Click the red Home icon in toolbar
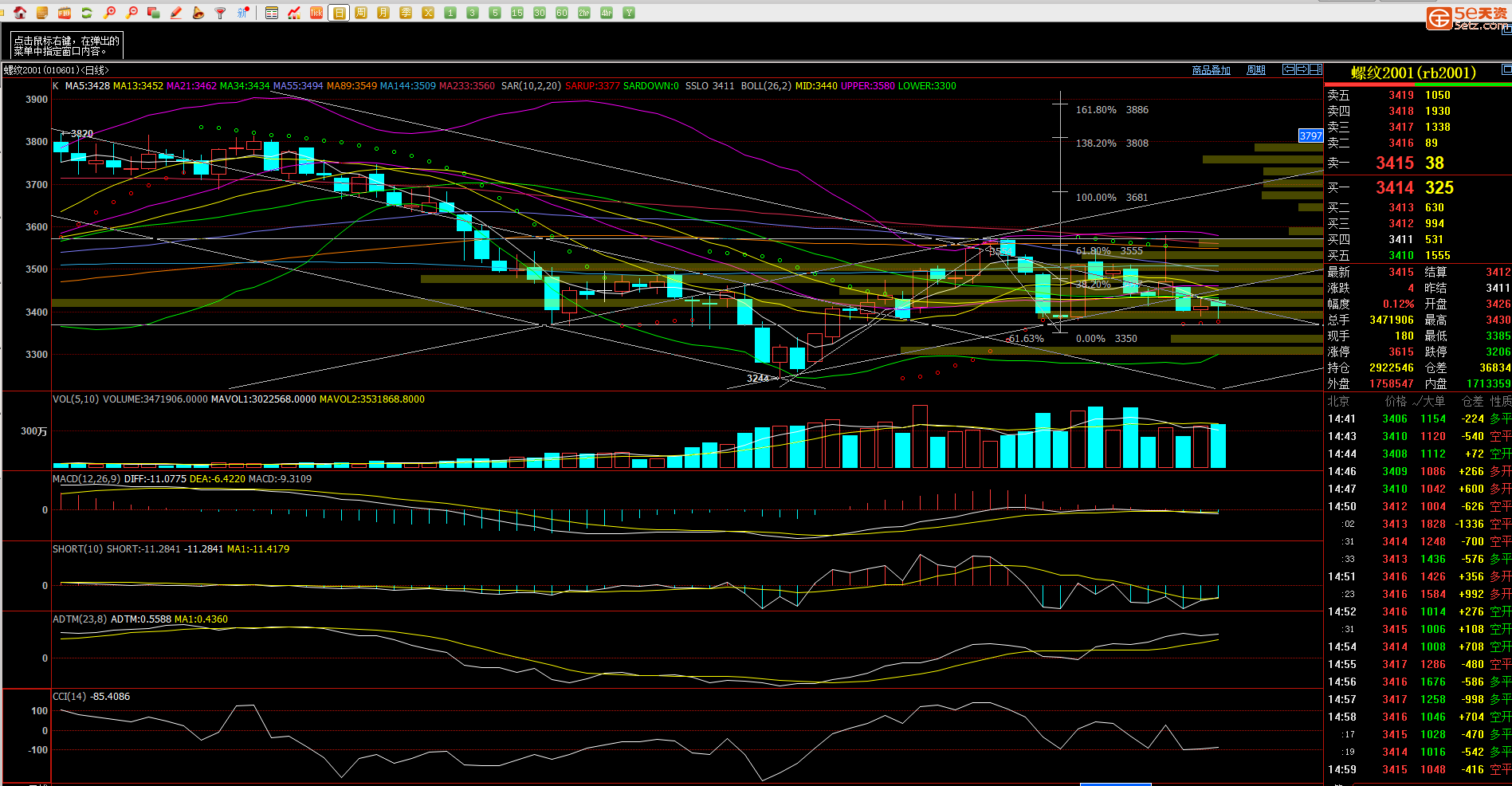1512x786 pixels. (x=20, y=13)
